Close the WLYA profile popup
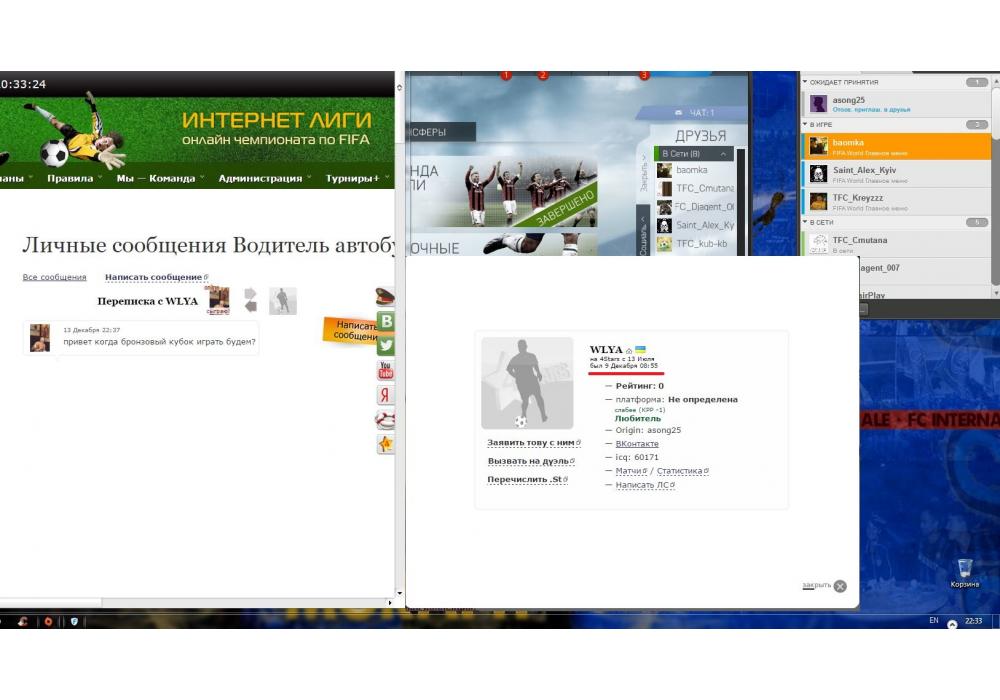Viewport: 1000px width, 700px height. click(x=839, y=586)
